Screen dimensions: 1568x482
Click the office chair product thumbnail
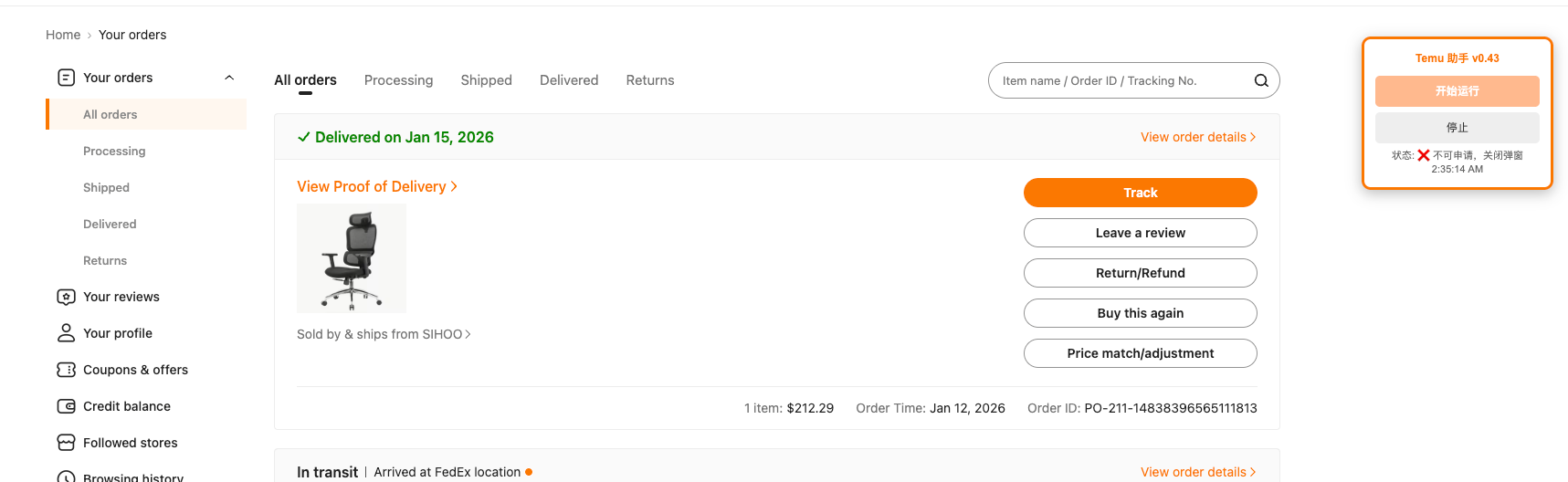(352, 258)
